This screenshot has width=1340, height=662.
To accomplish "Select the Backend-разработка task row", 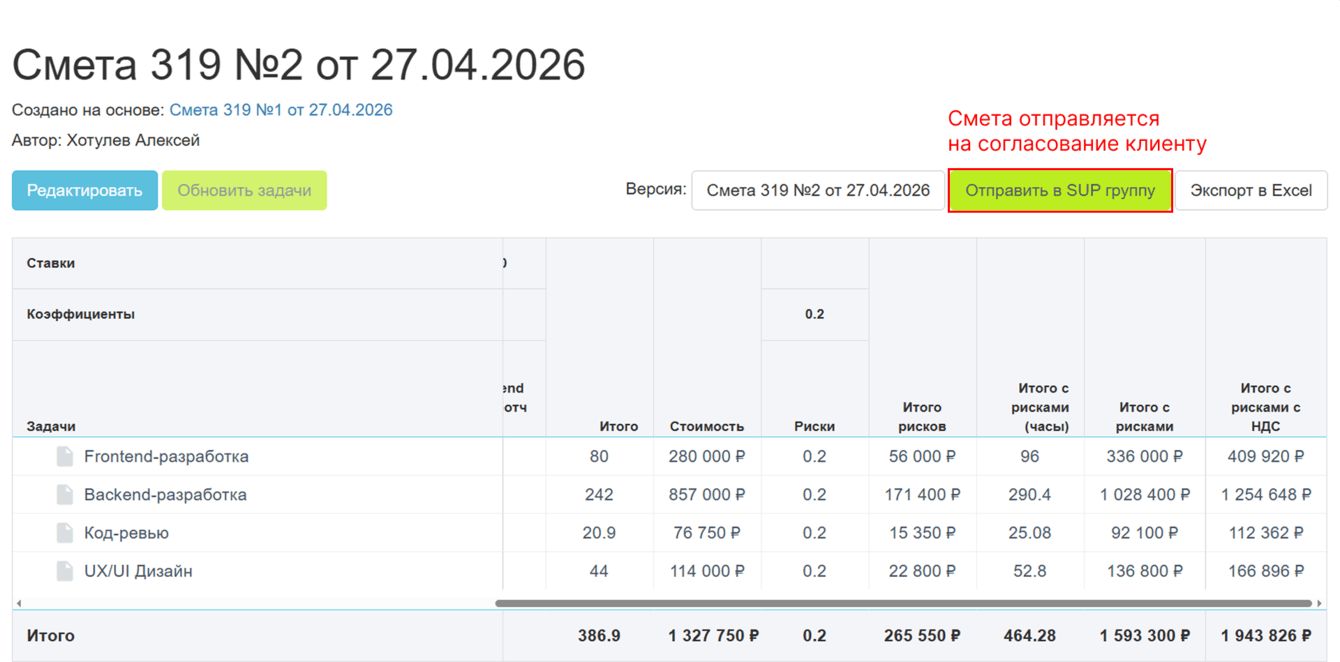I will pos(165,495).
